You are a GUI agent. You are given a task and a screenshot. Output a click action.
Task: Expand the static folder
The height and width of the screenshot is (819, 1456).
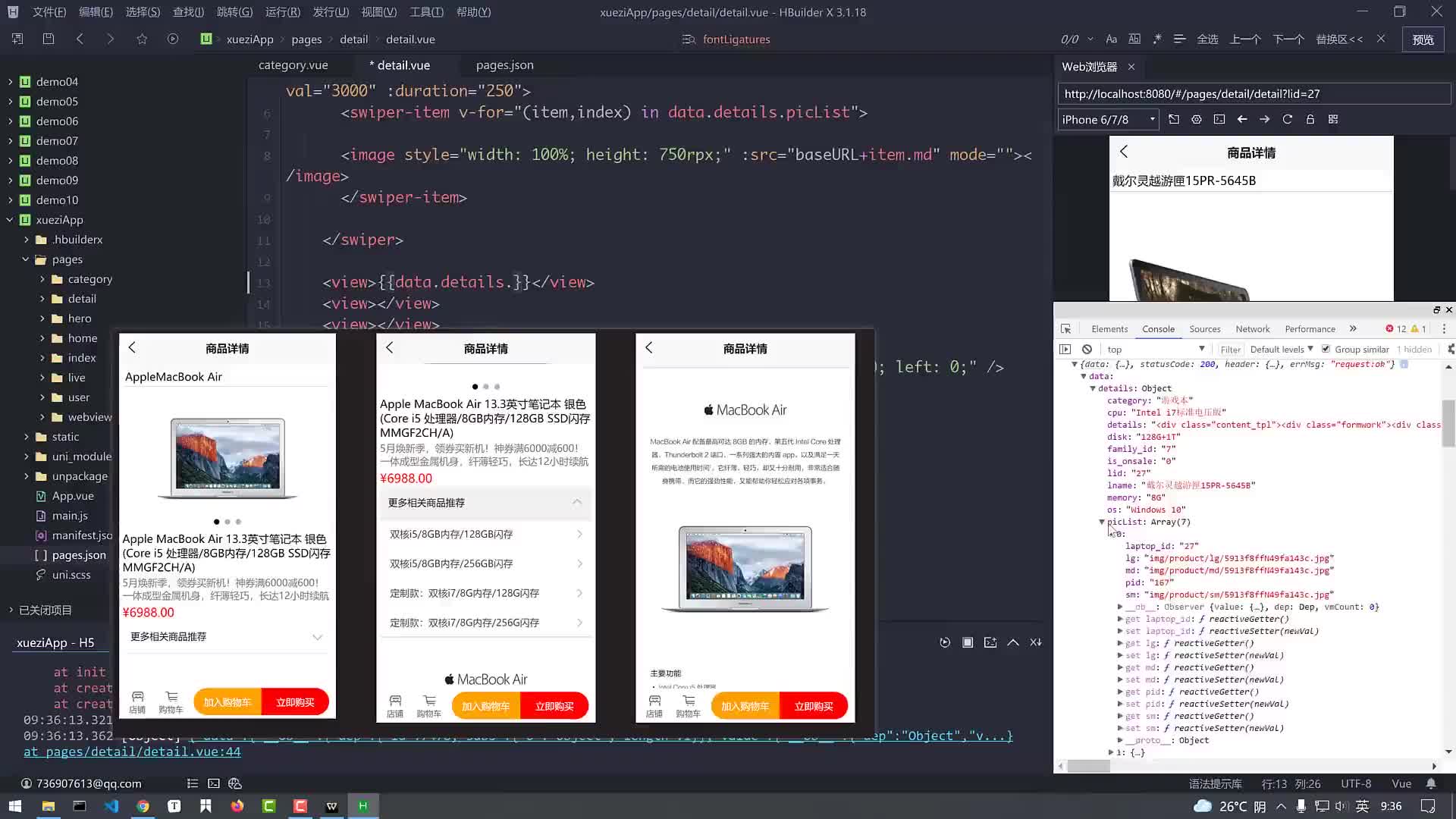point(26,437)
